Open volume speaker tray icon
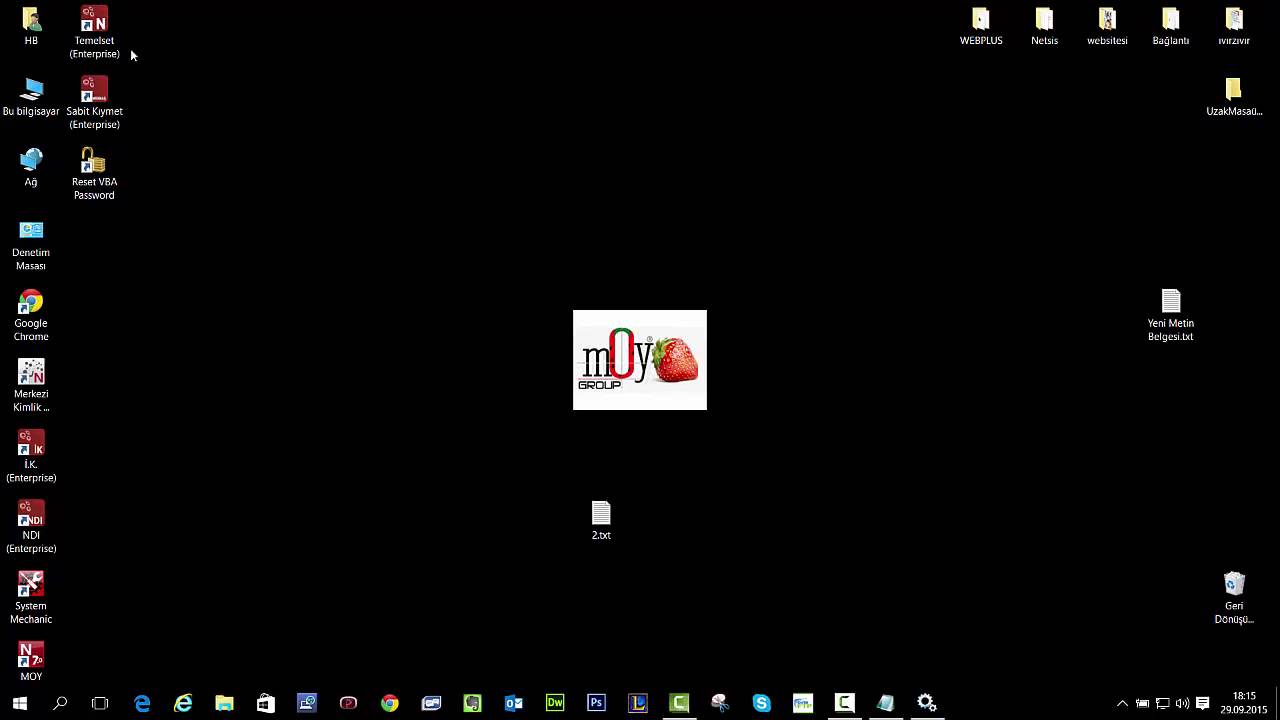The width and height of the screenshot is (1280, 720). click(x=1182, y=703)
